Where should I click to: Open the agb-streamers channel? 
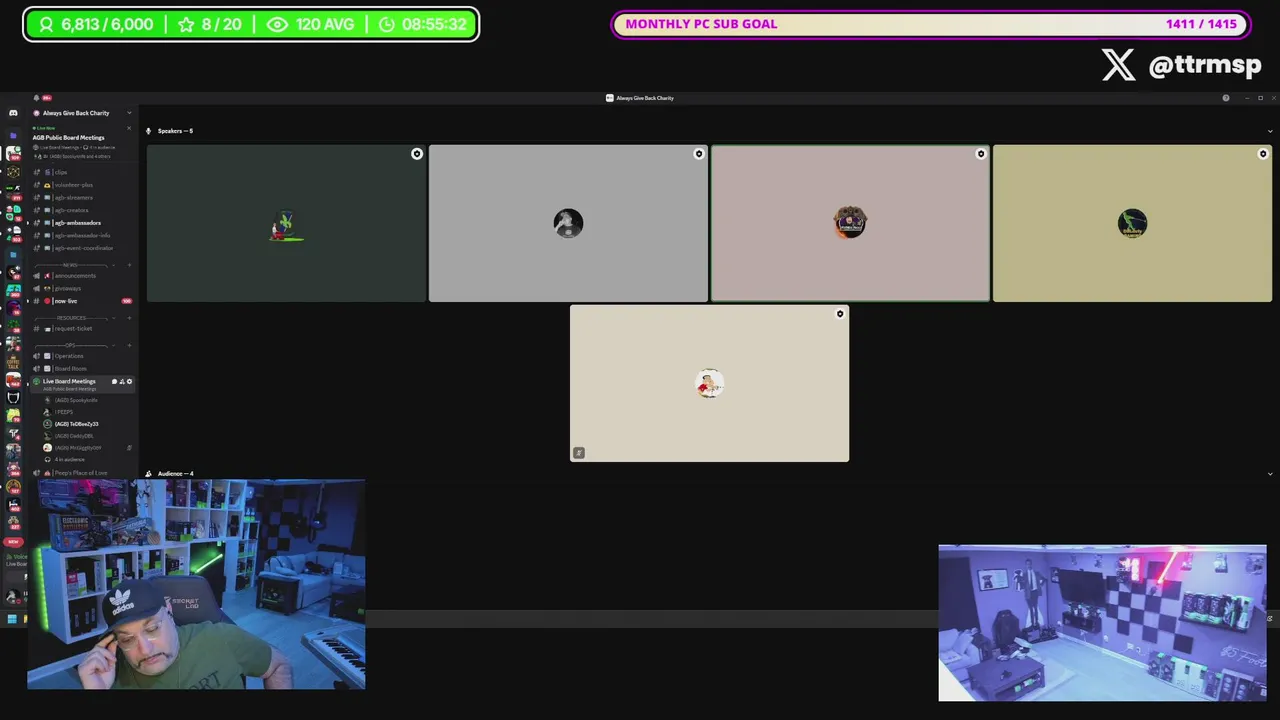tap(82, 197)
